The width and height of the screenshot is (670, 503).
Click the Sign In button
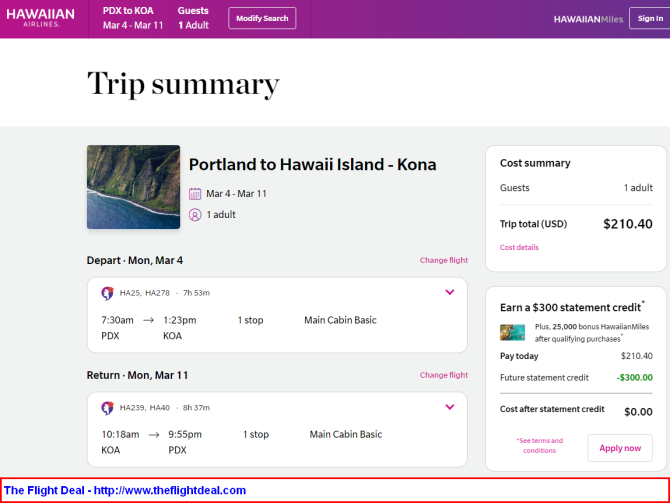650,18
